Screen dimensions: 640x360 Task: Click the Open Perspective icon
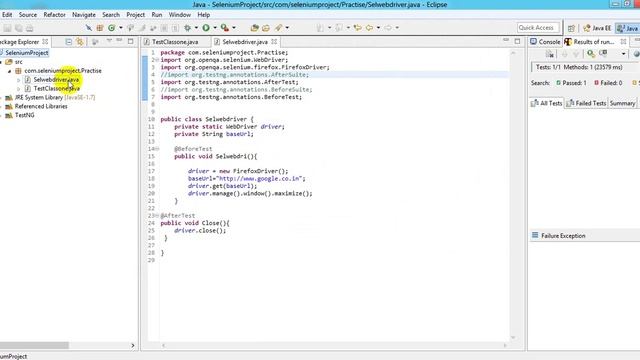(571, 28)
